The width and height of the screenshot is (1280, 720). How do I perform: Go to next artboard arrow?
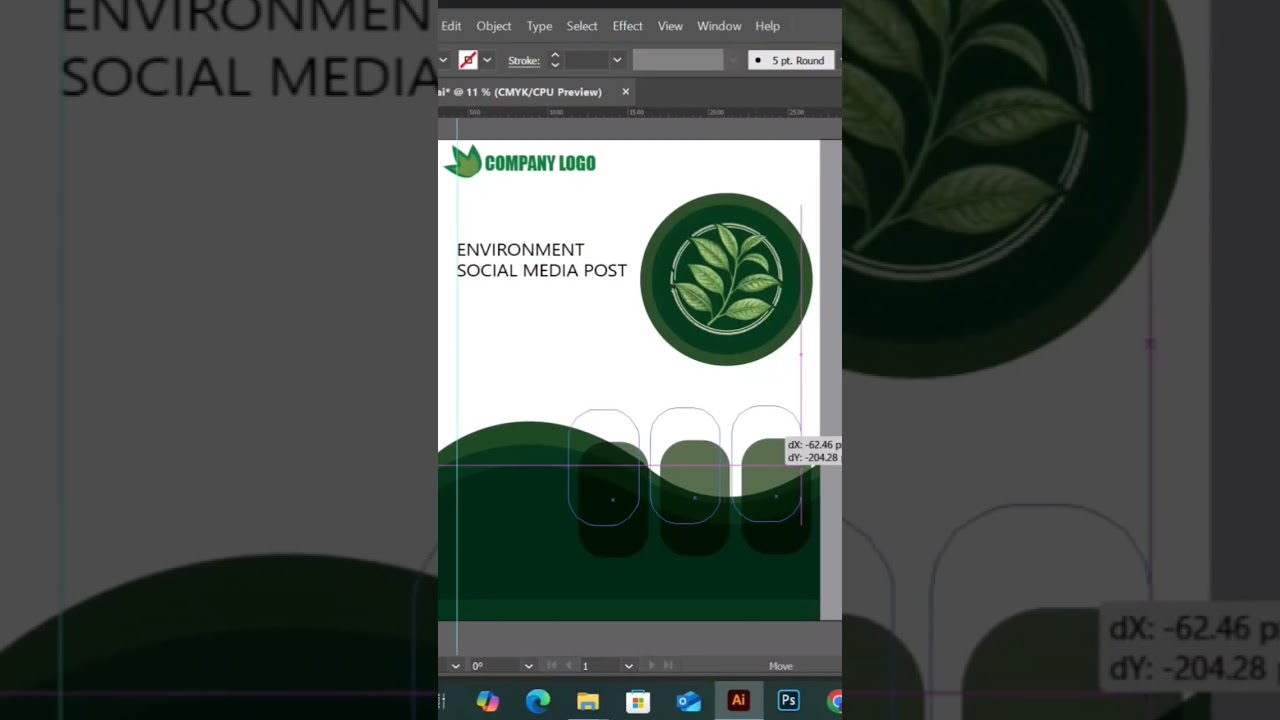pyautogui.click(x=651, y=666)
